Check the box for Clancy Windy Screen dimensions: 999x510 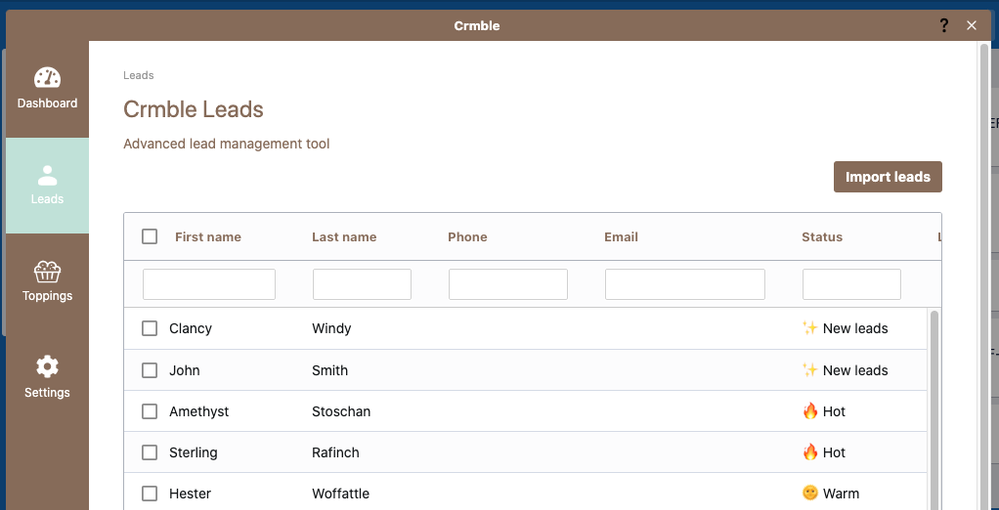pos(150,328)
